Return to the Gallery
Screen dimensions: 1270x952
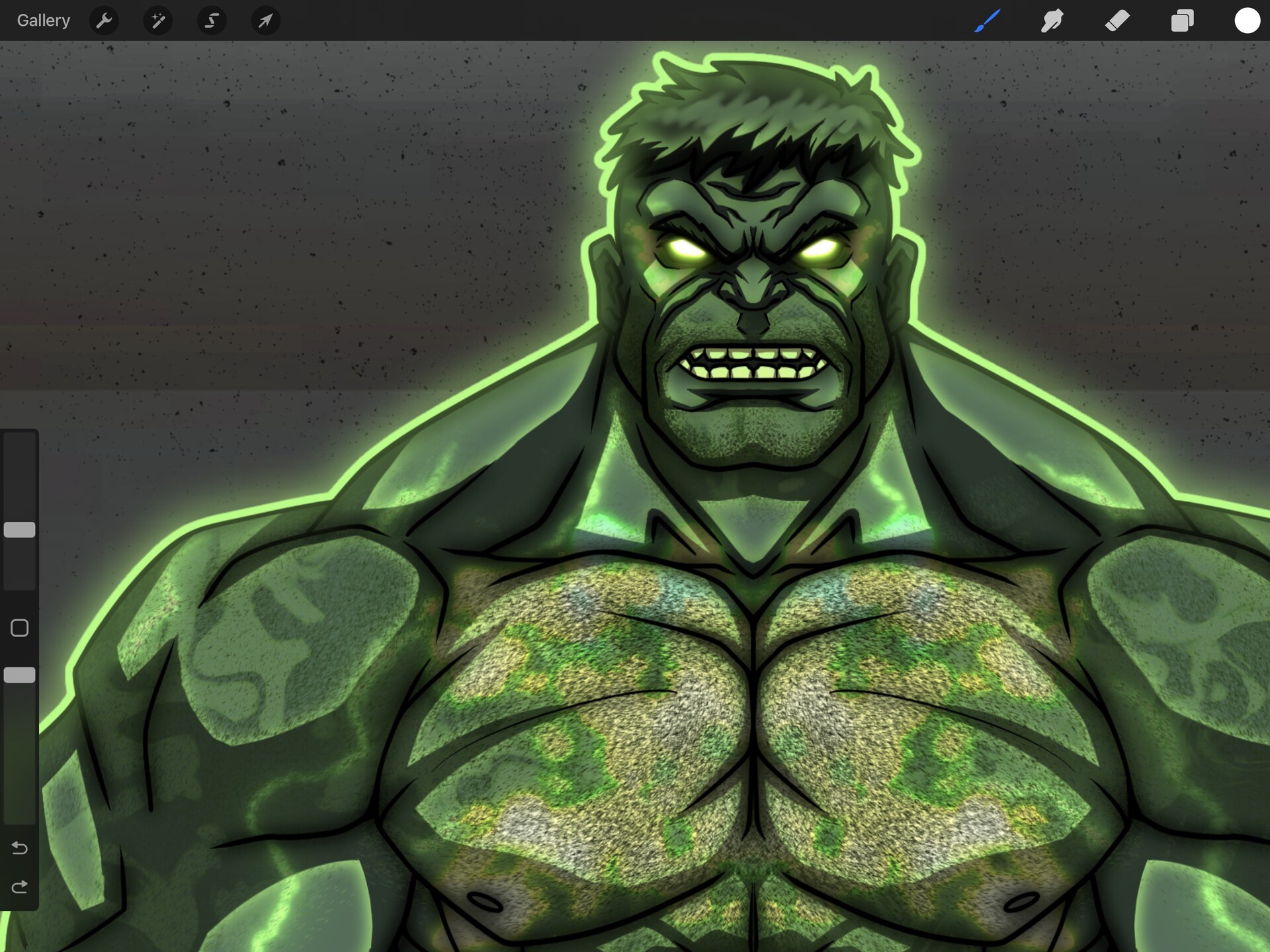(x=42, y=20)
